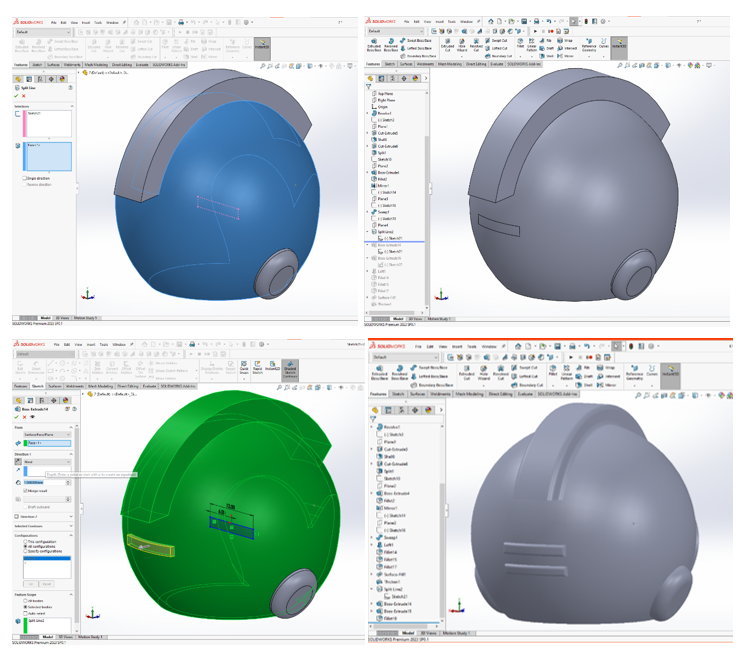Click the depth value input field
Viewport: 747px width, 652px height.
(48, 482)
